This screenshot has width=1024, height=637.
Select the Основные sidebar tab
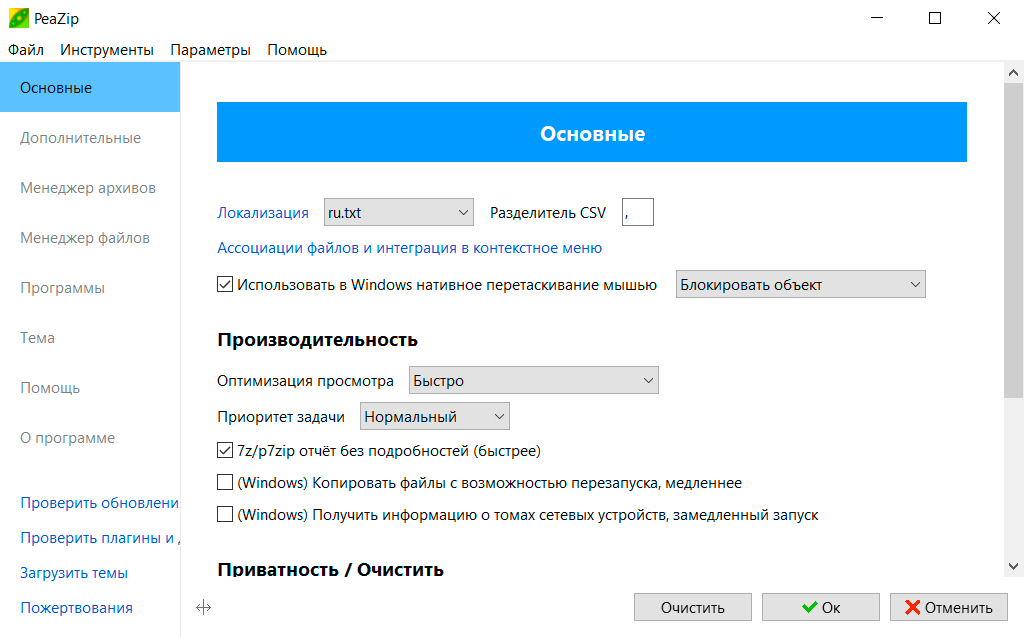pyautogui.click(x=90, y=88)
